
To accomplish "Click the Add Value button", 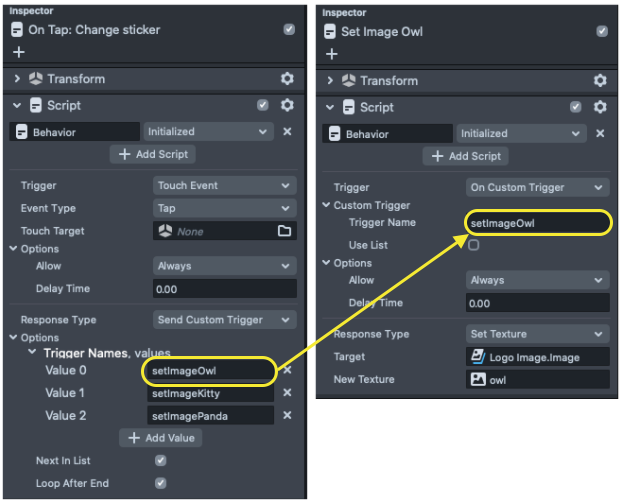I will click(161, 438).
